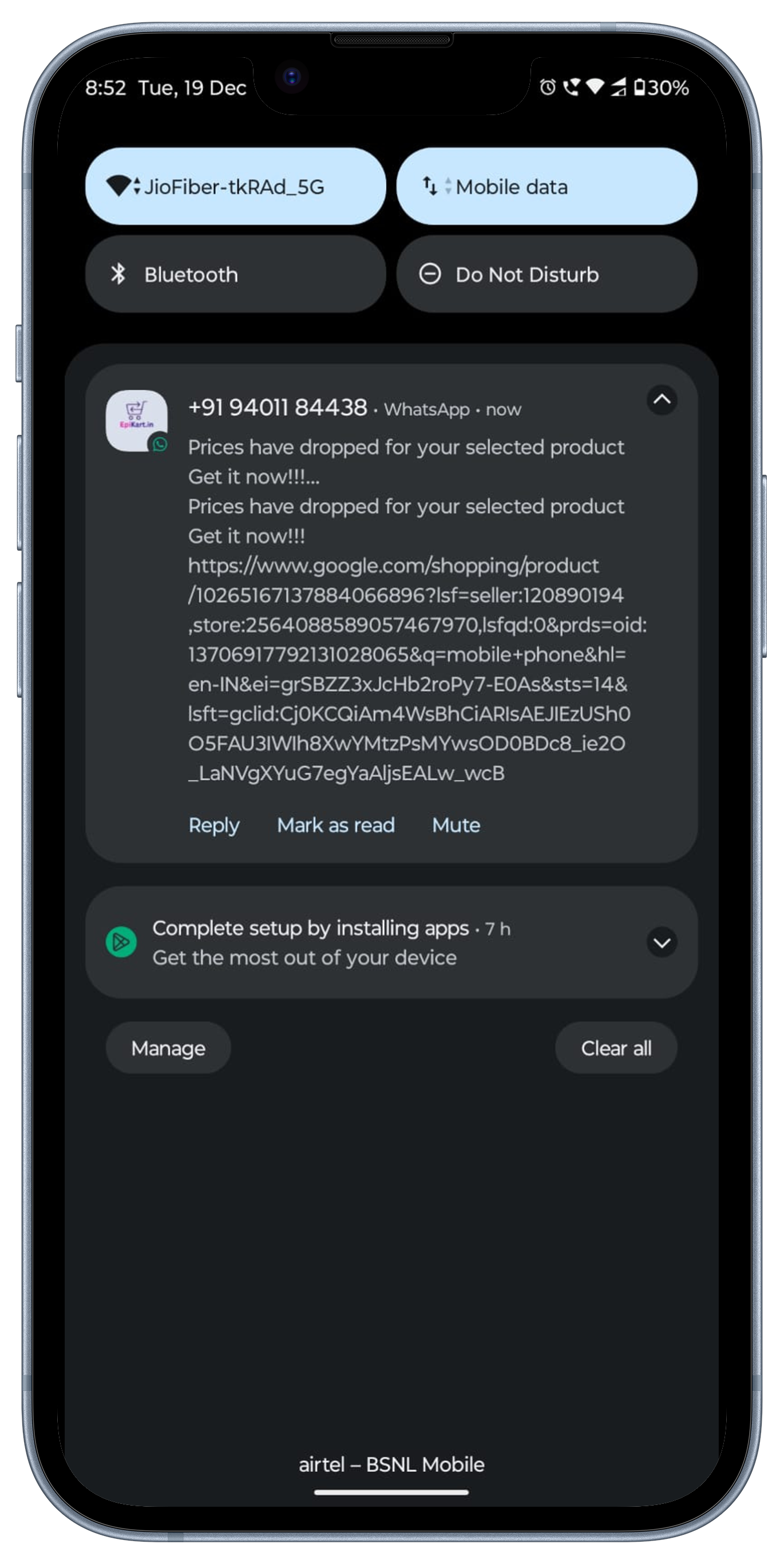The height and width of the screenshot is (1564, 784).
Task: Turn on Do Not Disturb tile
Action: (546, 274)
